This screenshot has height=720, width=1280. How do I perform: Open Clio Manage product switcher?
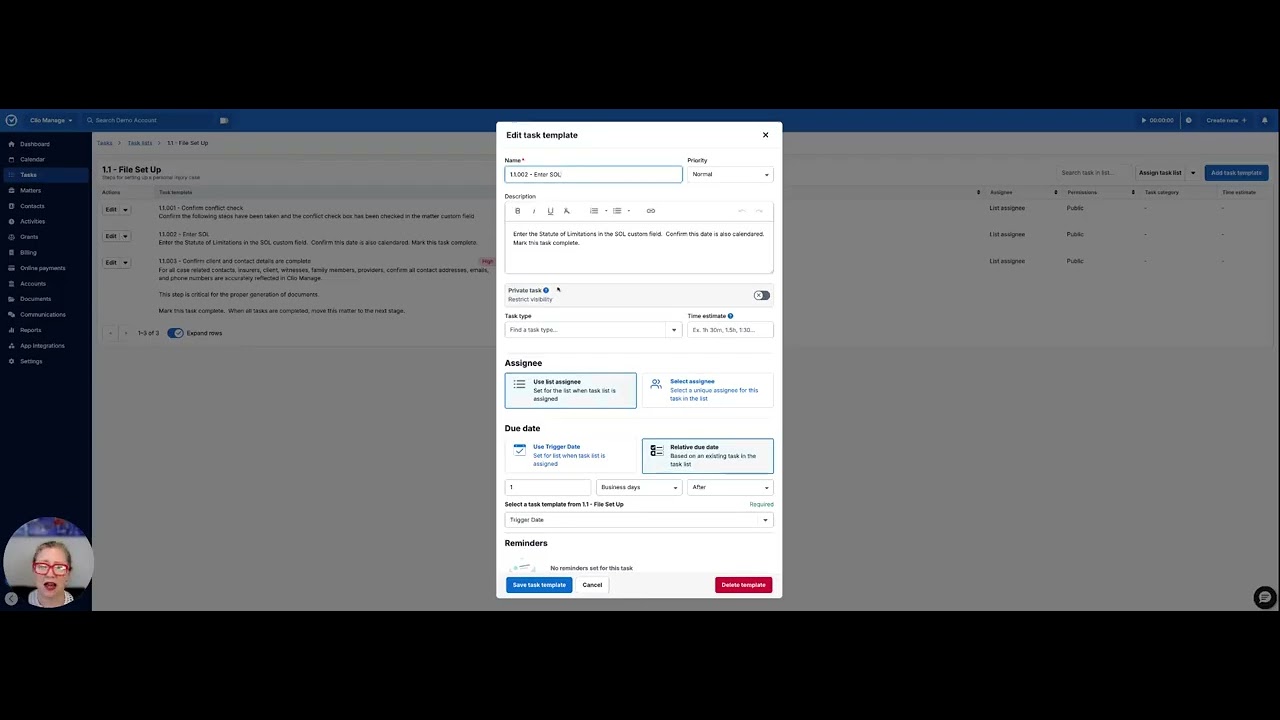[x=50, y=120]
